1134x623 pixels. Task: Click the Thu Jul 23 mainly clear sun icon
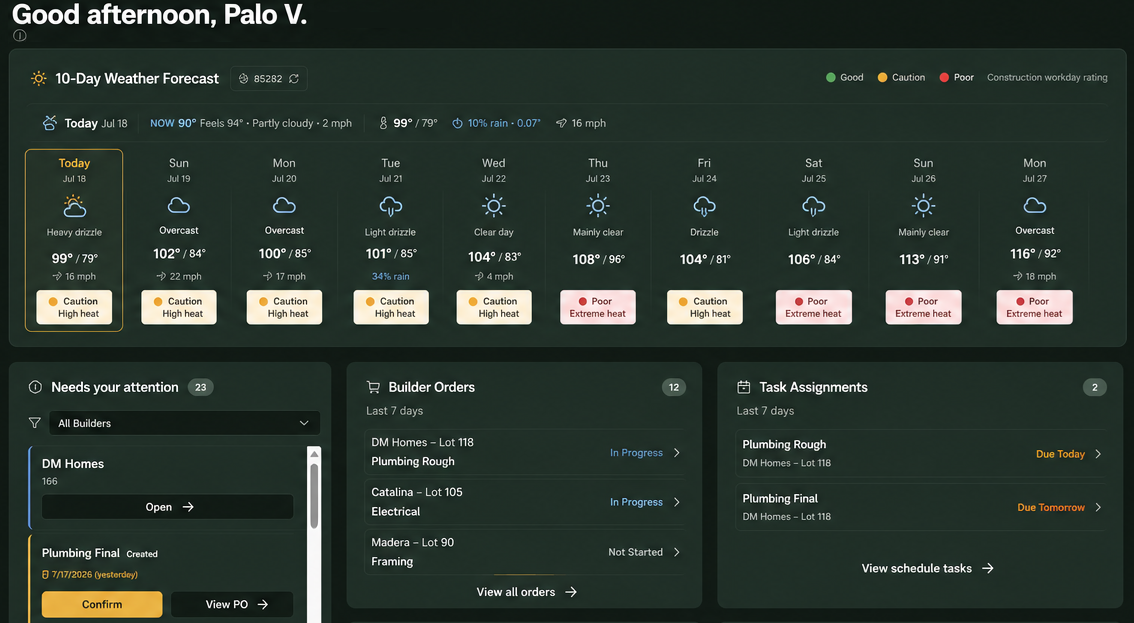(x=597, y=206)
